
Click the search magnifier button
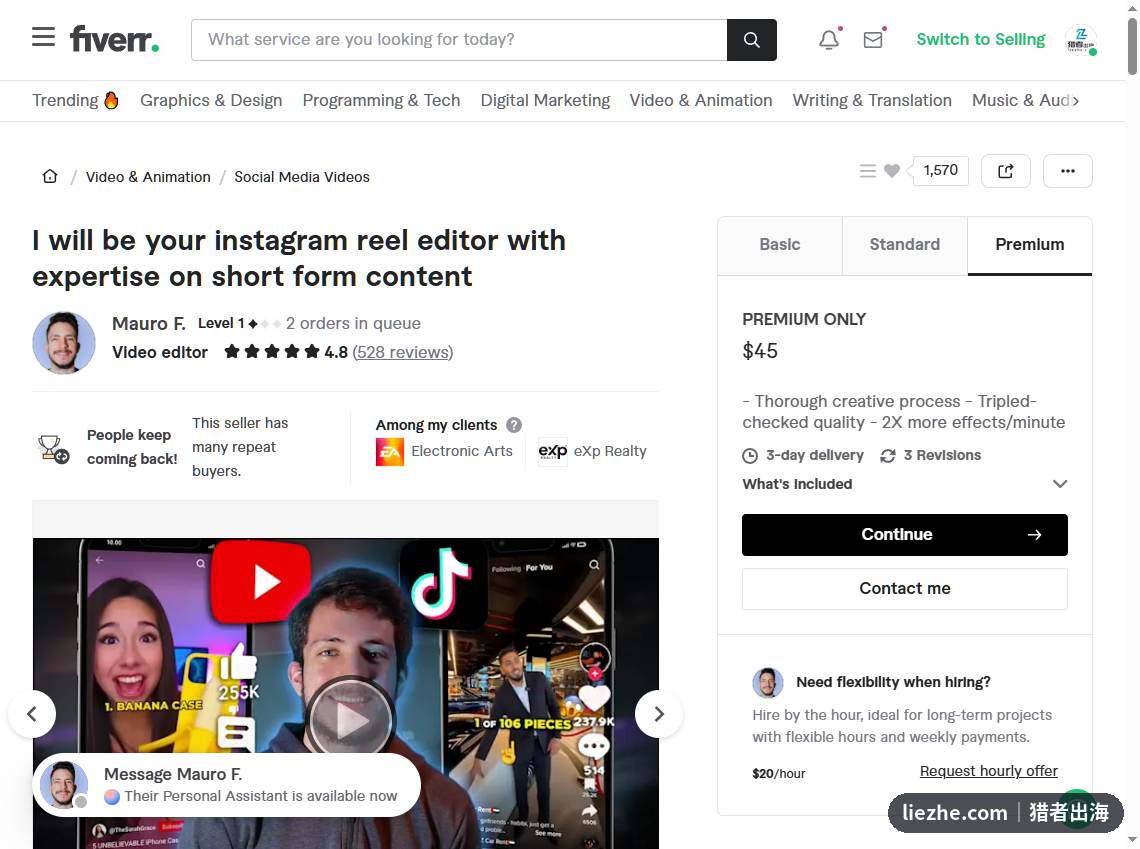coord(752,40)
